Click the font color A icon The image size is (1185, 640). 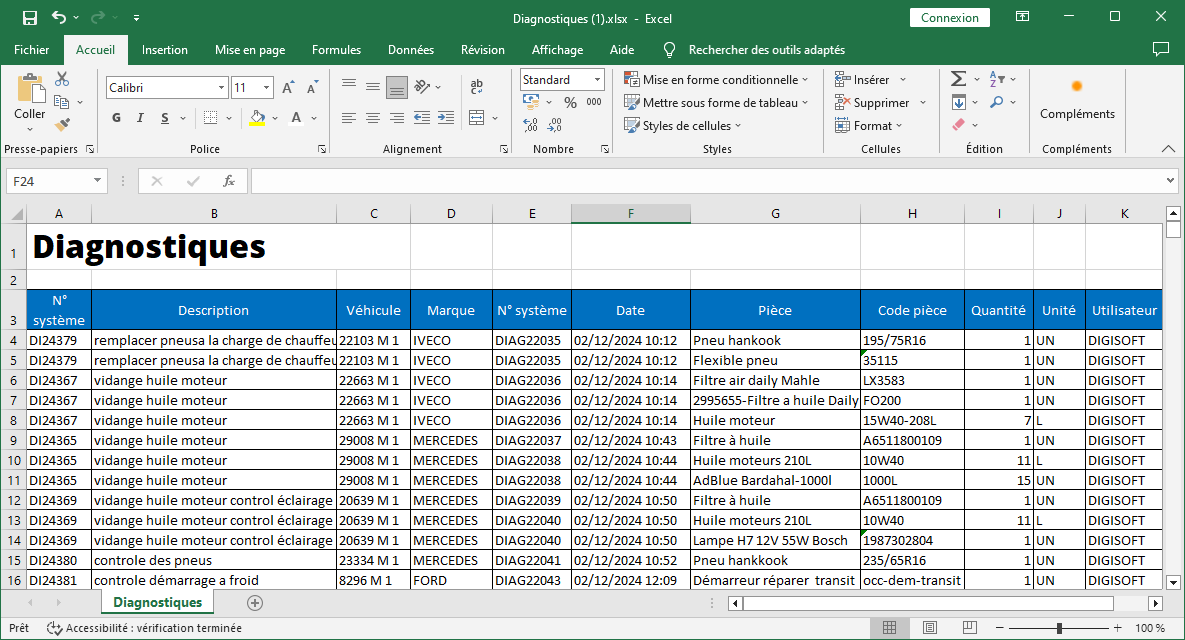296,118
